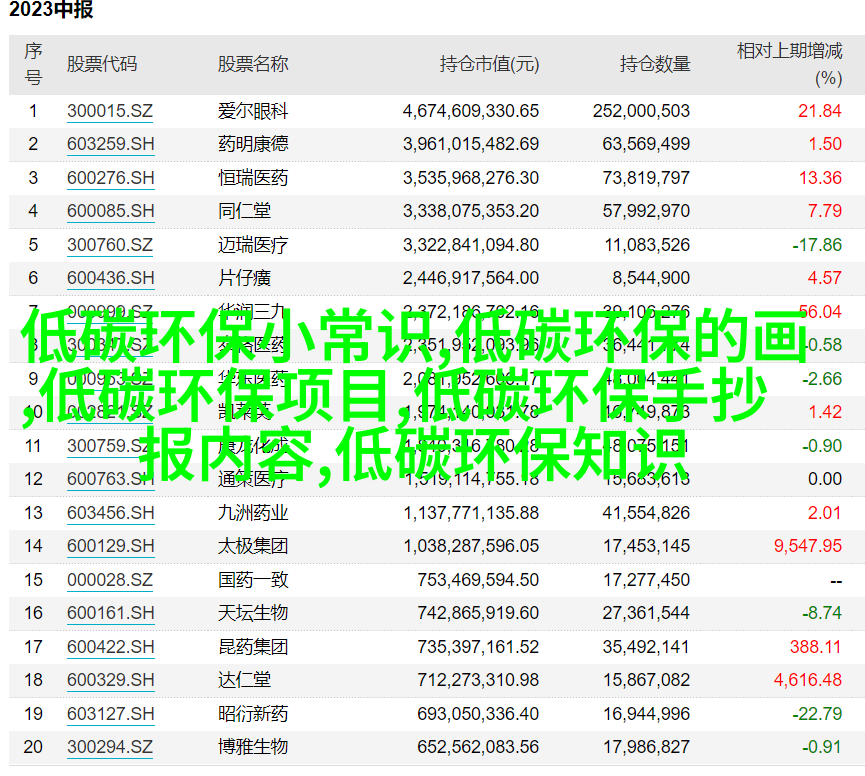Click market value 2,446,917,564.00
Screen dimensions: 865x776
(x=471, y=278)
